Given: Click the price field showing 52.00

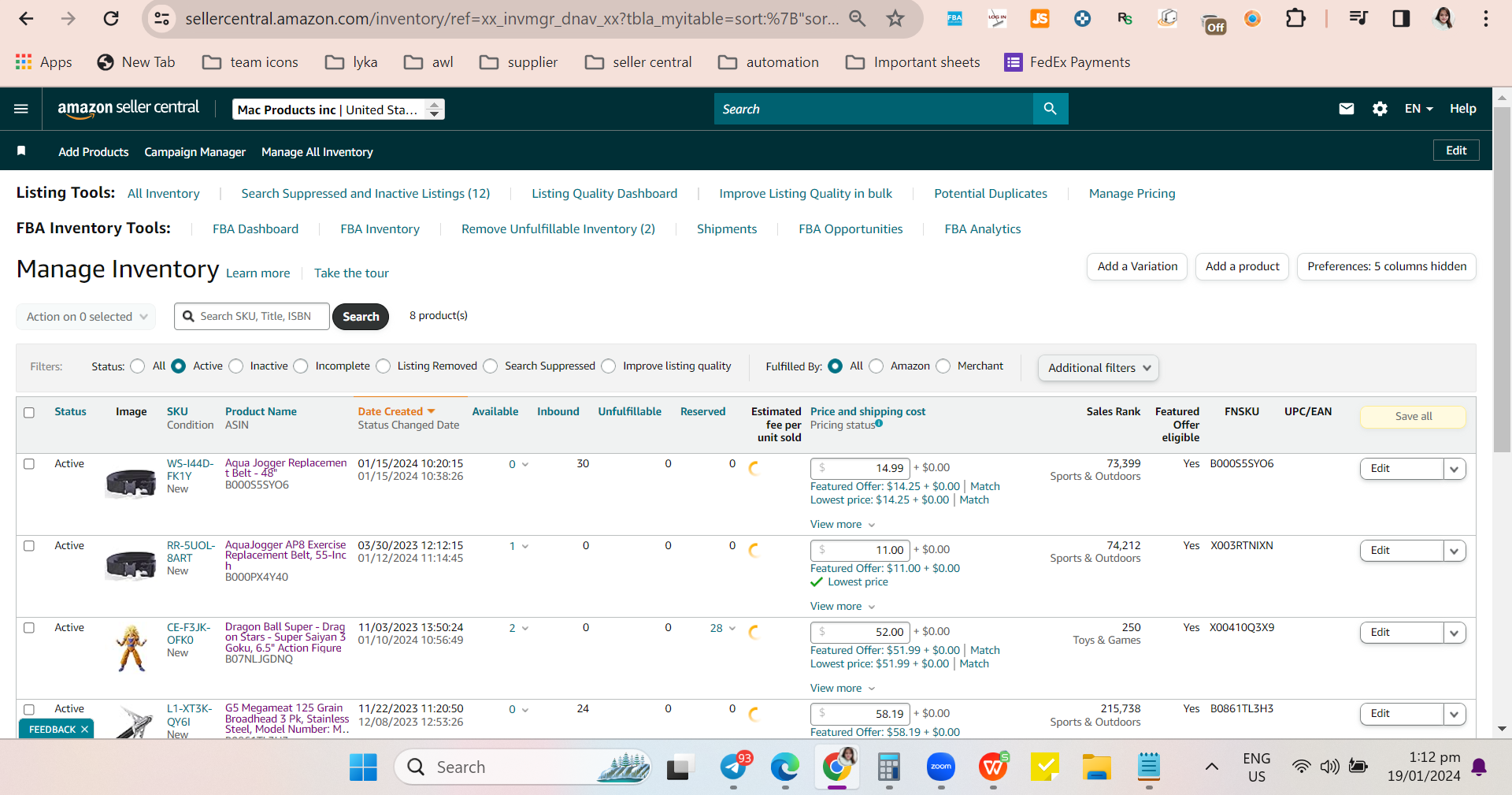Looking at the screenshot, I should tap(860, 632).
